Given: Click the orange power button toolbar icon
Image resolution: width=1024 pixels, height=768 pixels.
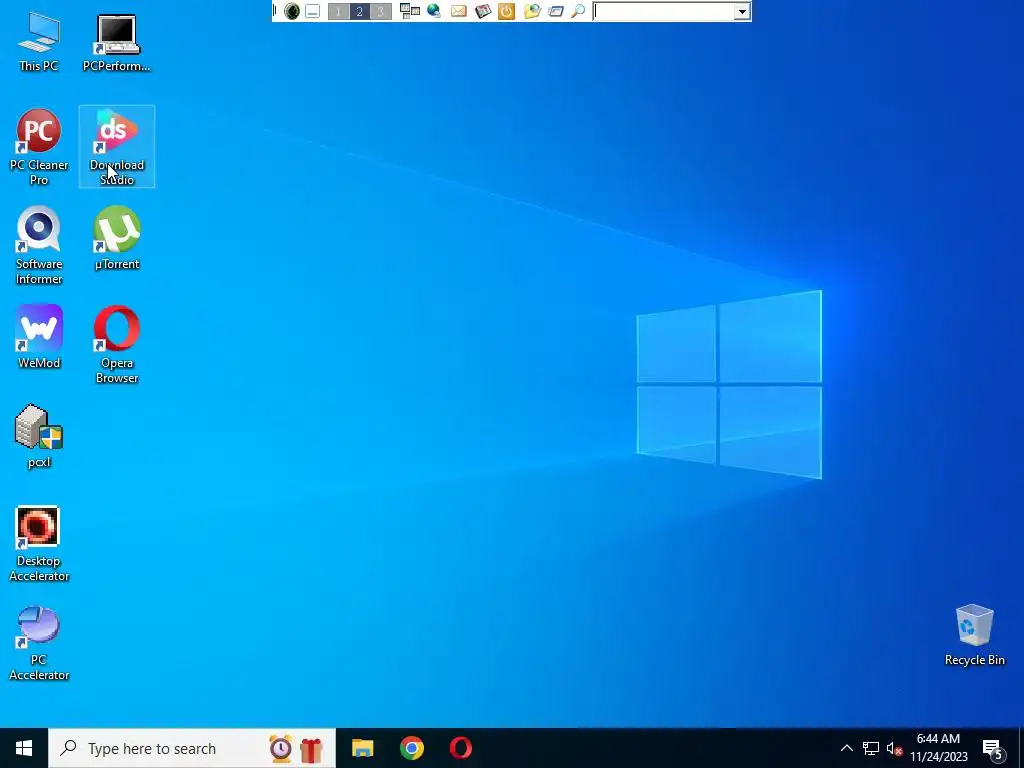Looking at the screenshot, I should coord(506,11).
